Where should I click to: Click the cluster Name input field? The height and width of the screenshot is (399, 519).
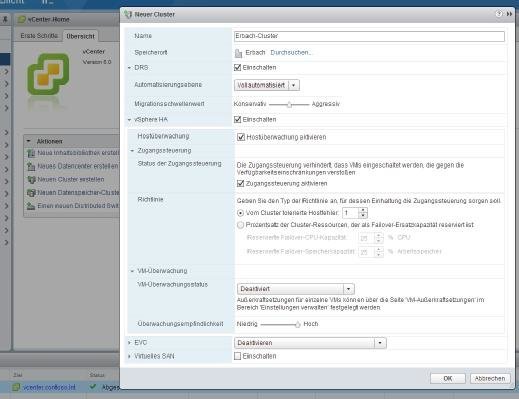pos(369,36)
